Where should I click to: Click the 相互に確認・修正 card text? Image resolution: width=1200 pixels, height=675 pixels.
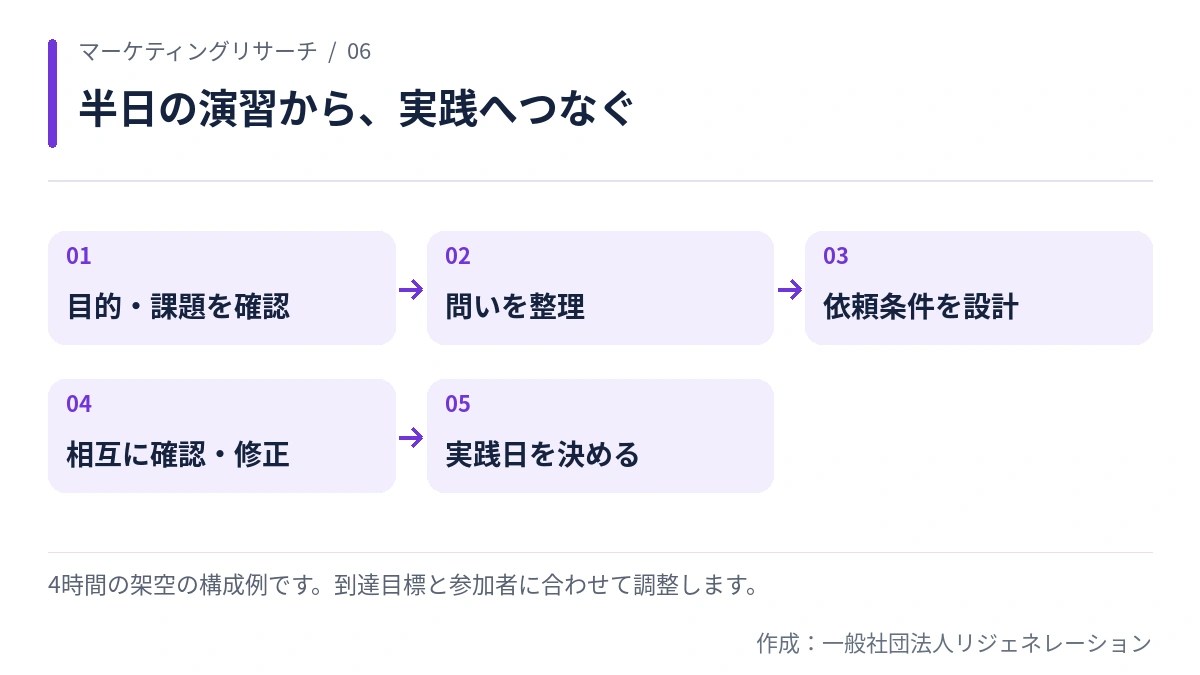(x=178, y=454)
